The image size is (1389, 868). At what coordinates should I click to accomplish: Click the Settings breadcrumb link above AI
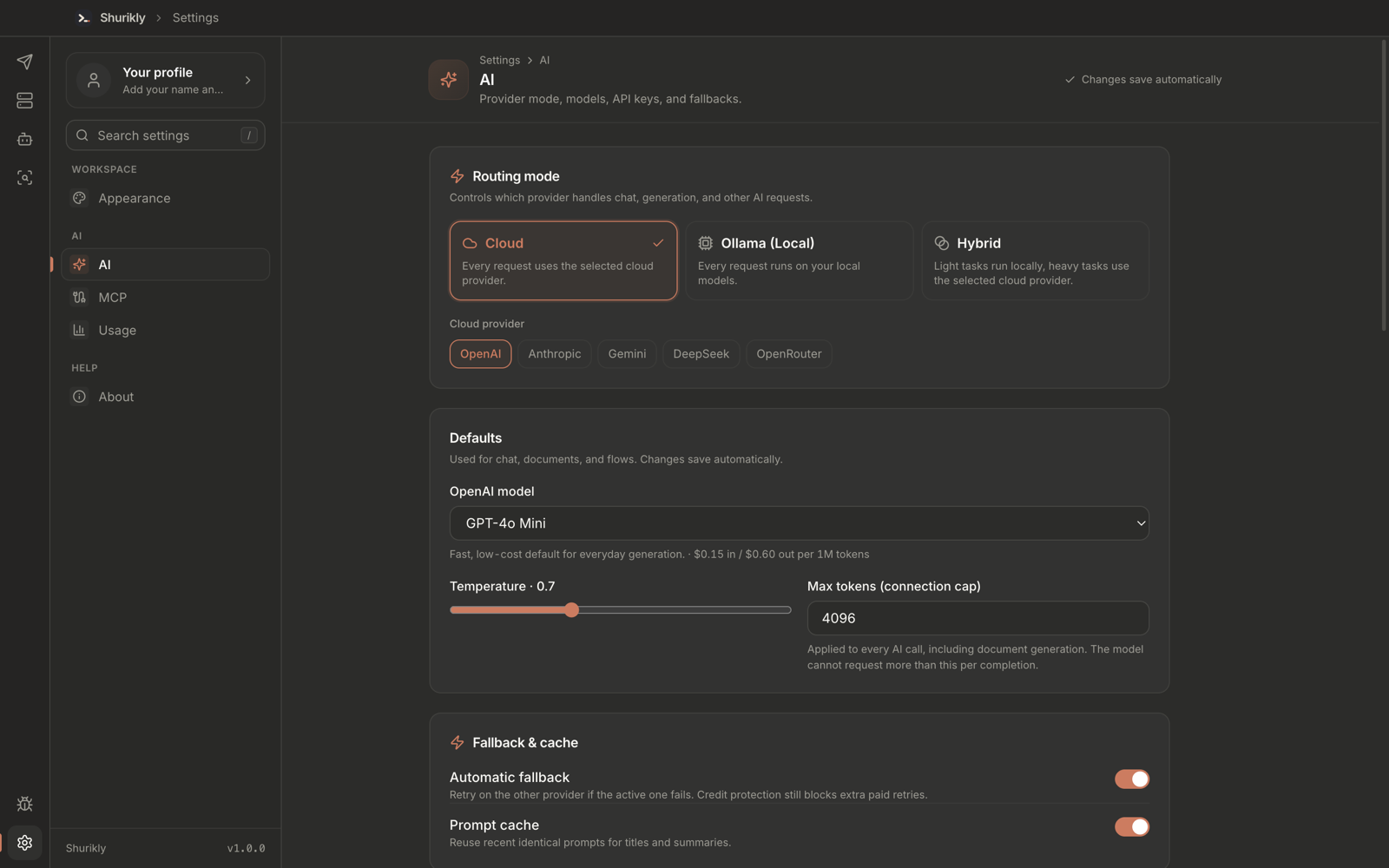(500, 60)
